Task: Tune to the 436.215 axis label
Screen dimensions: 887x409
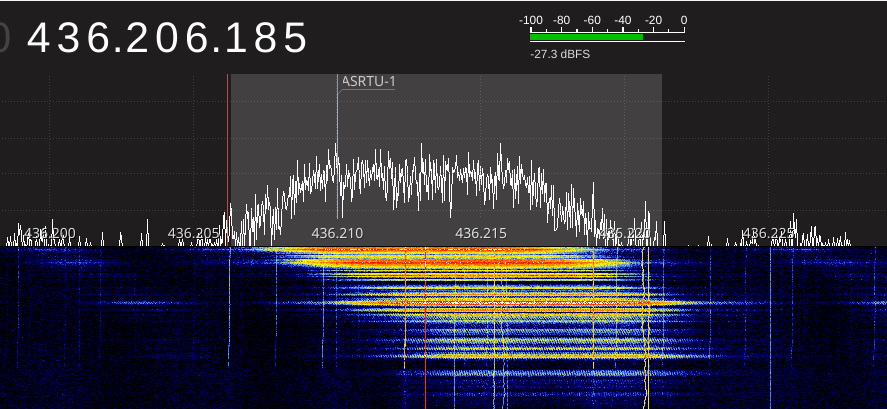Action: tap(481, 233)
